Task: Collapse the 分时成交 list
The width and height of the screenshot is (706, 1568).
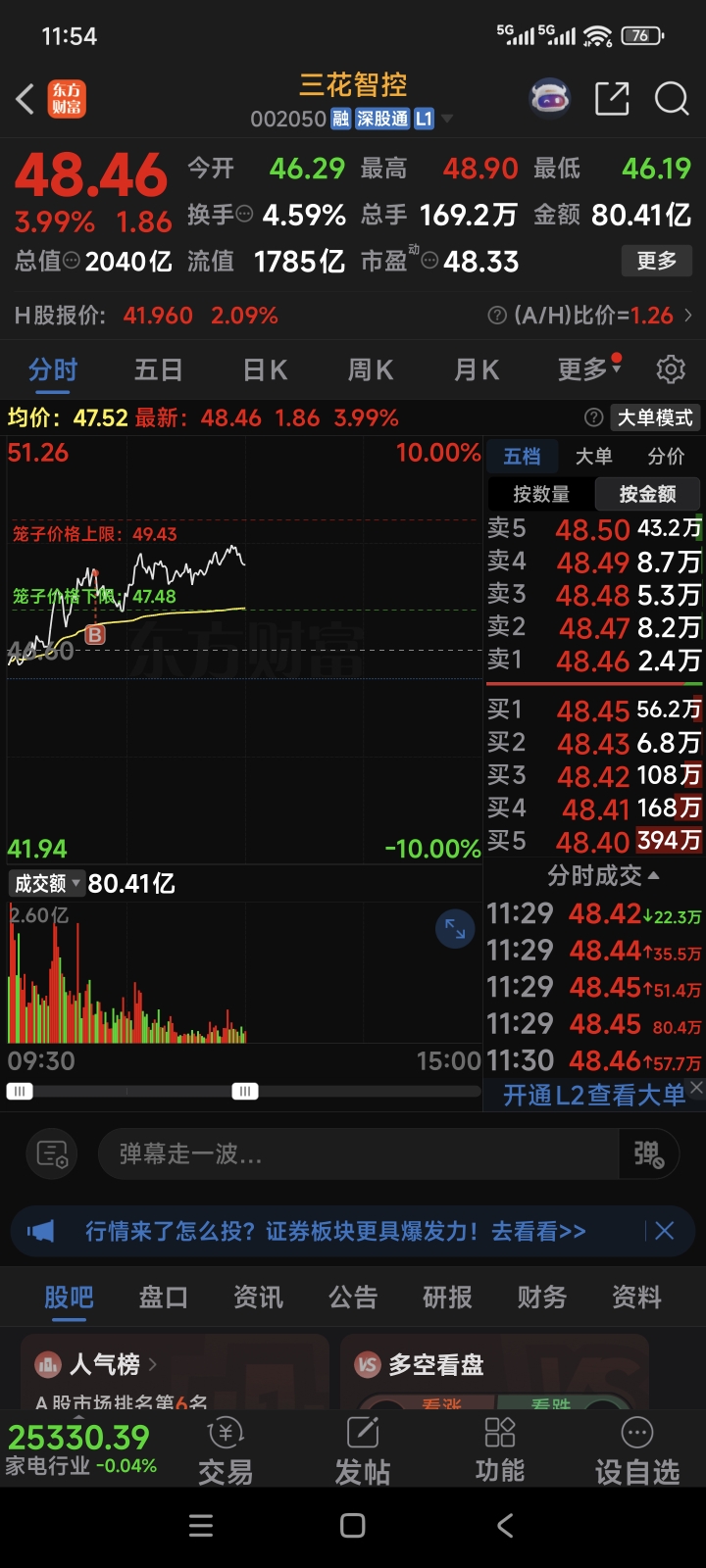Action: 603,874
